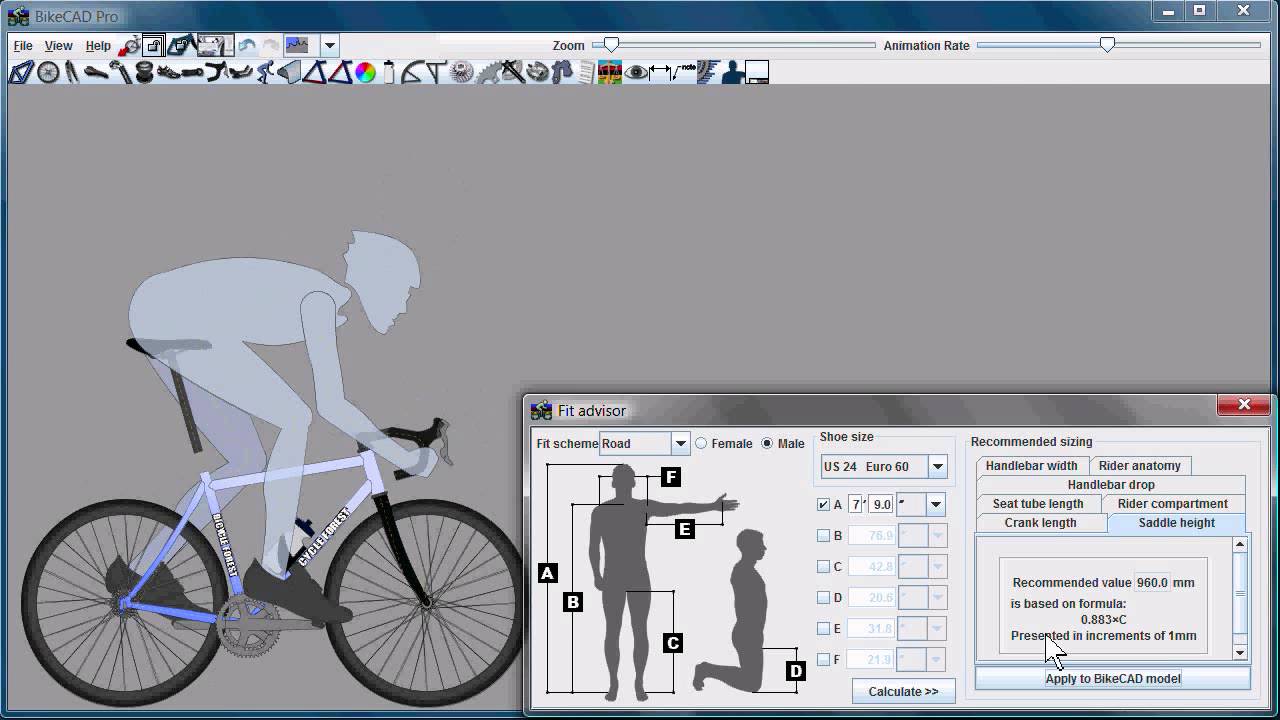Open the stem settings icon
1280x720 pixels.
192,72
